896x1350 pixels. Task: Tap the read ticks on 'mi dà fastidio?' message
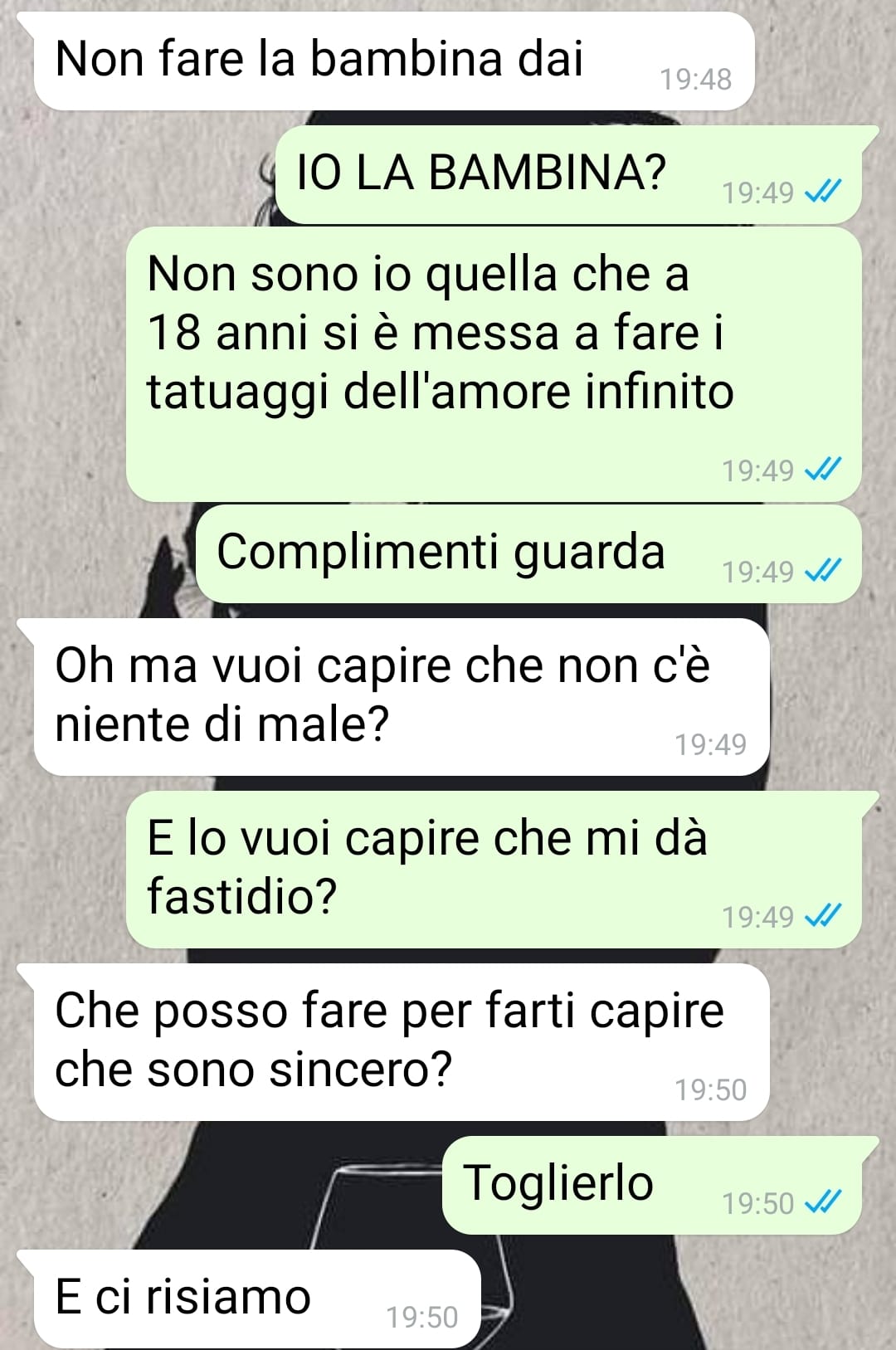(x=823, y=917)
